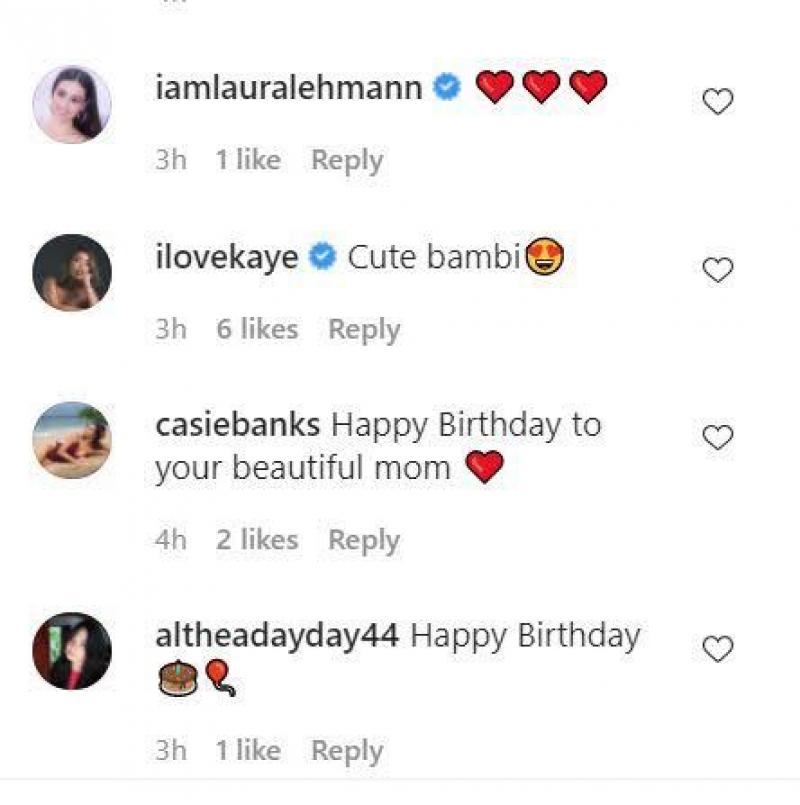This screenshot has height=805, width=800.
Task: Open casiebanks' beach profile picture
Action: 72,440
